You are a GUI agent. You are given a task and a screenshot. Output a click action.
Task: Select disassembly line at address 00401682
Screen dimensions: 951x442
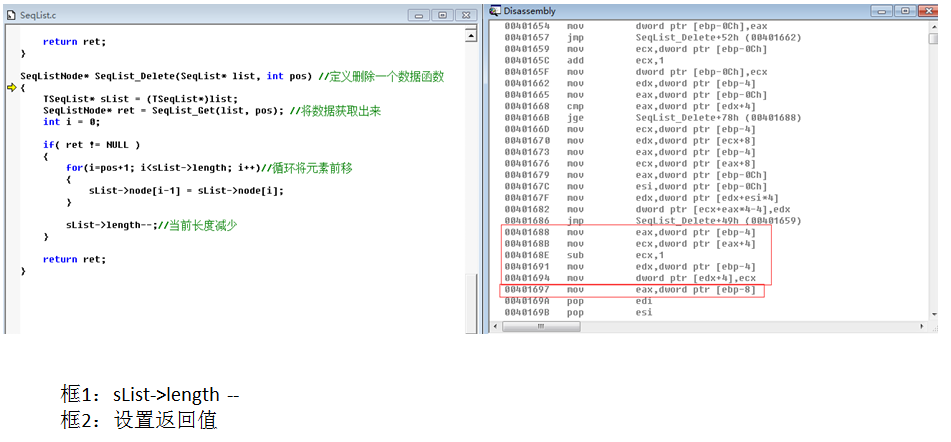[x=647, y=209]
